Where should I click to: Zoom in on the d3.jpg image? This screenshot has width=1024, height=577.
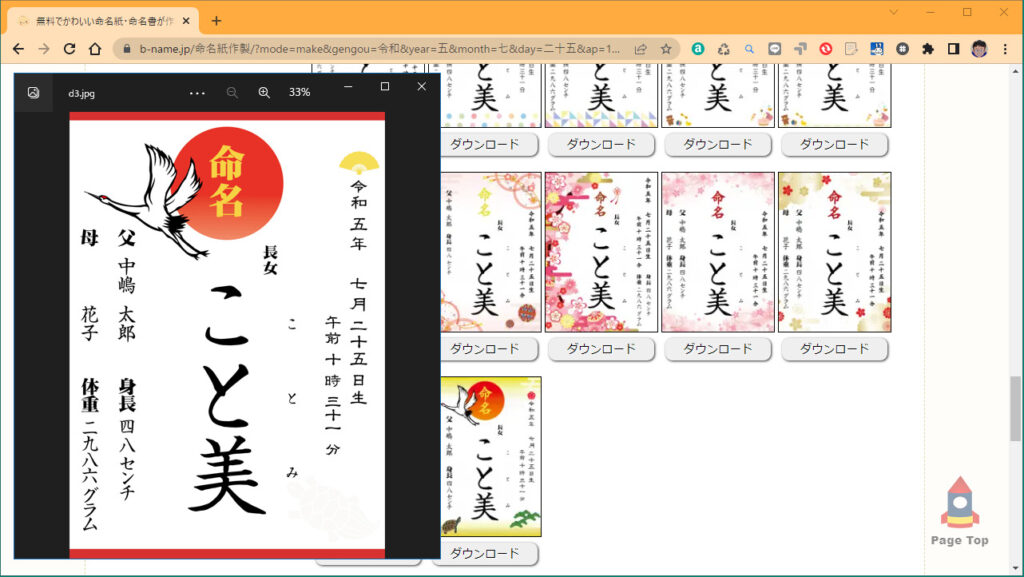click(264, 92)
